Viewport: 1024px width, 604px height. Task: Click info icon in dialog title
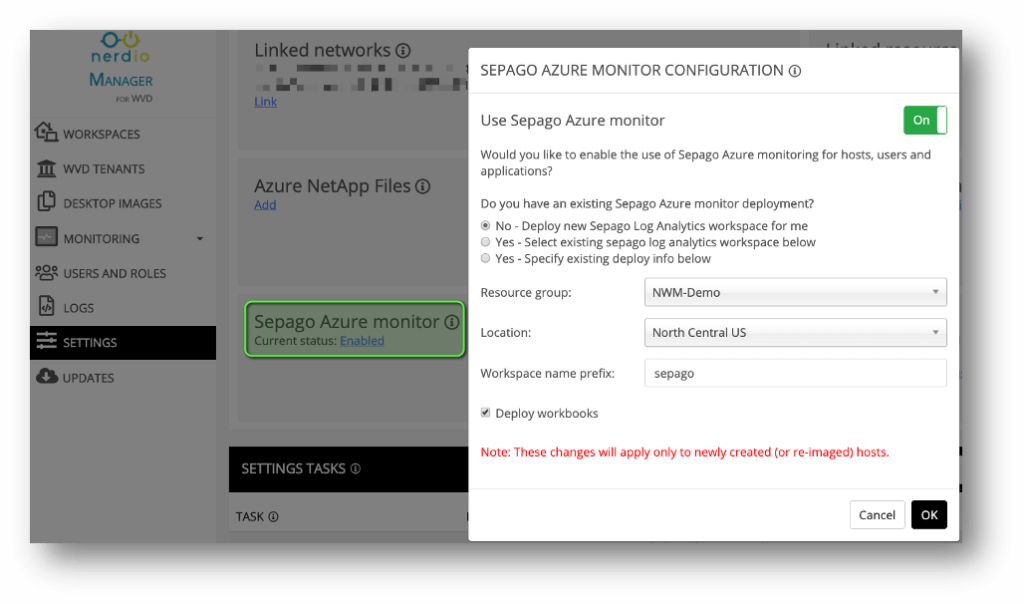(795, 71)
